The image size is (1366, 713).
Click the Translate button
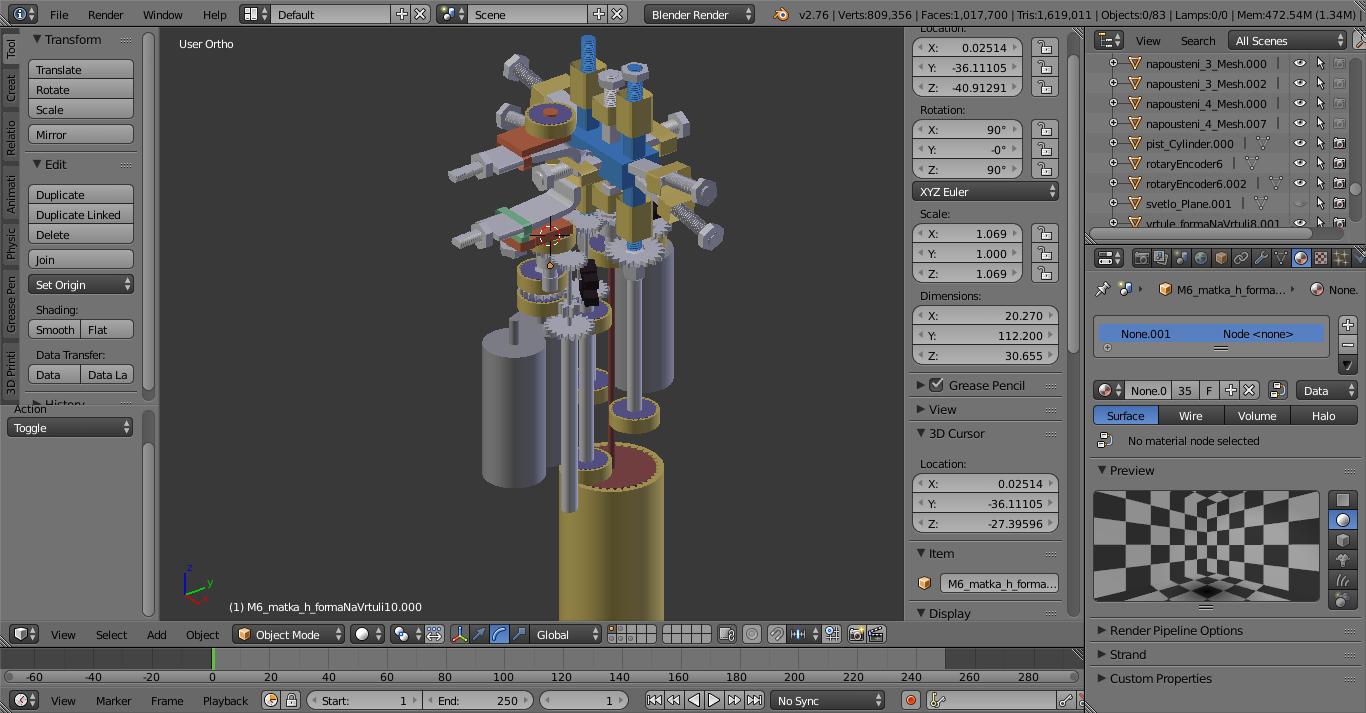click(81, 70)
